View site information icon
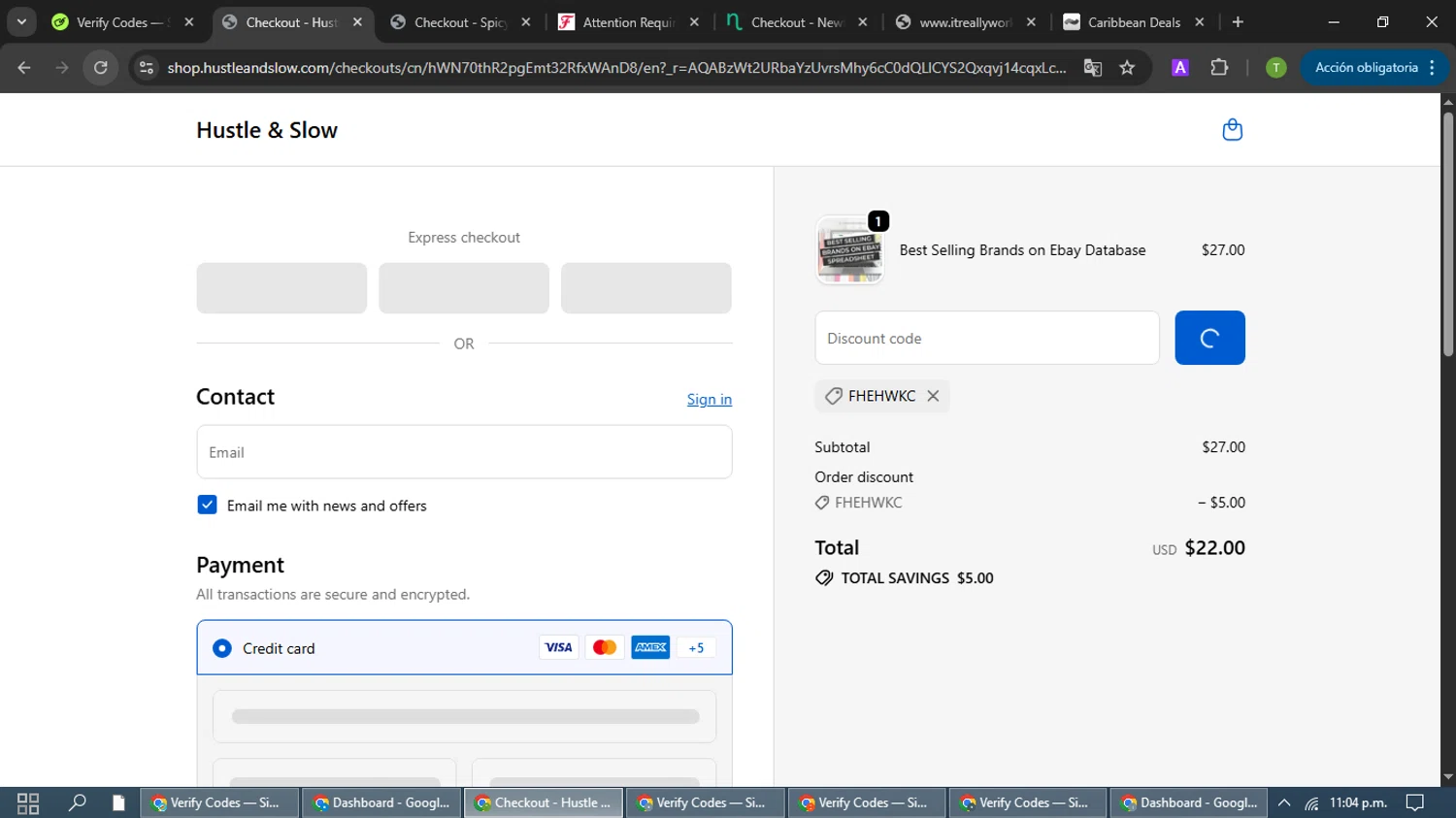Screen dimensions: 1456x818 pyautogui.click(x=147, y=67)
